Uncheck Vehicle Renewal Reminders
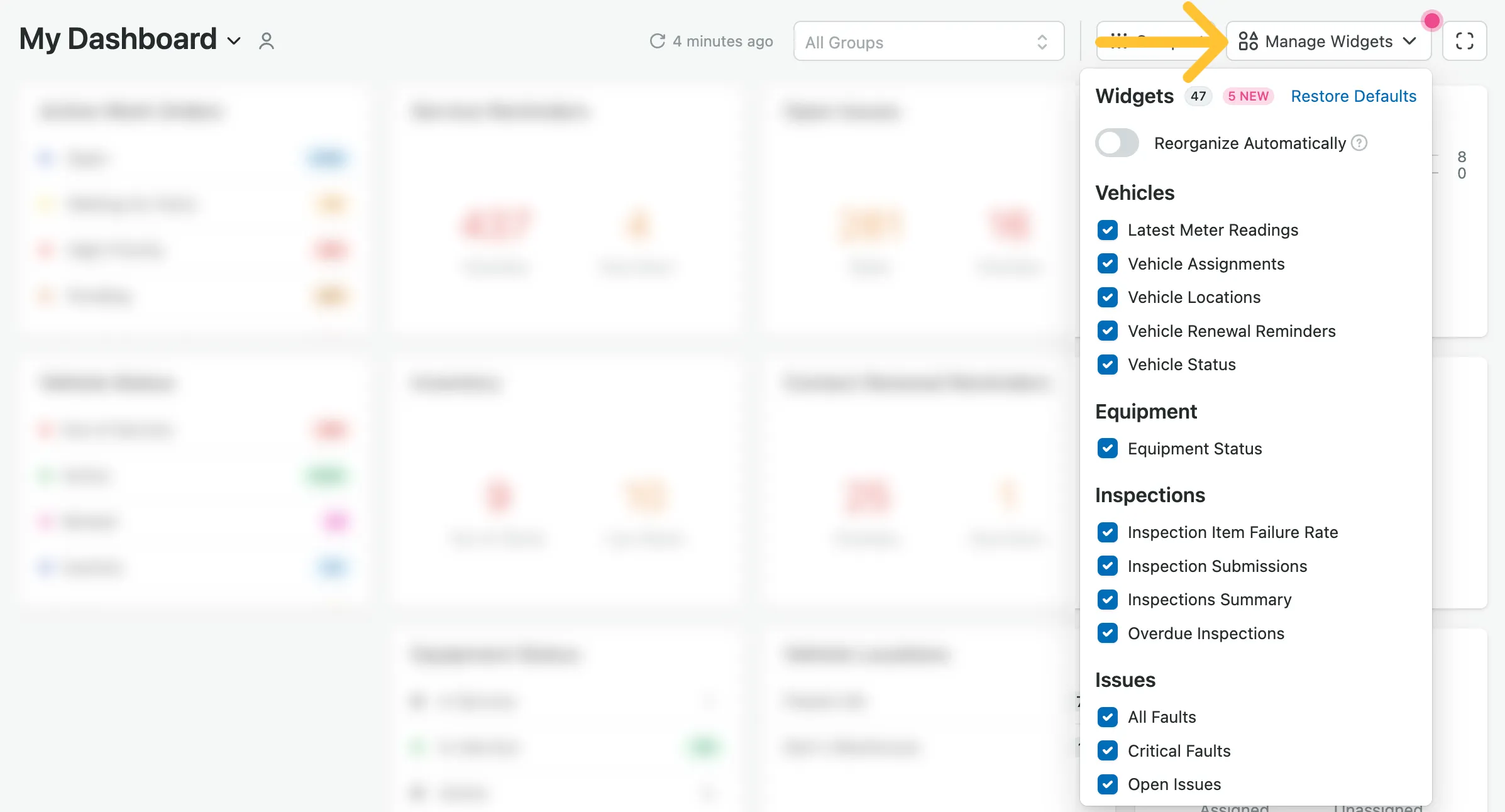Viewport: 1505px width, 812px height. point(1108,331)
